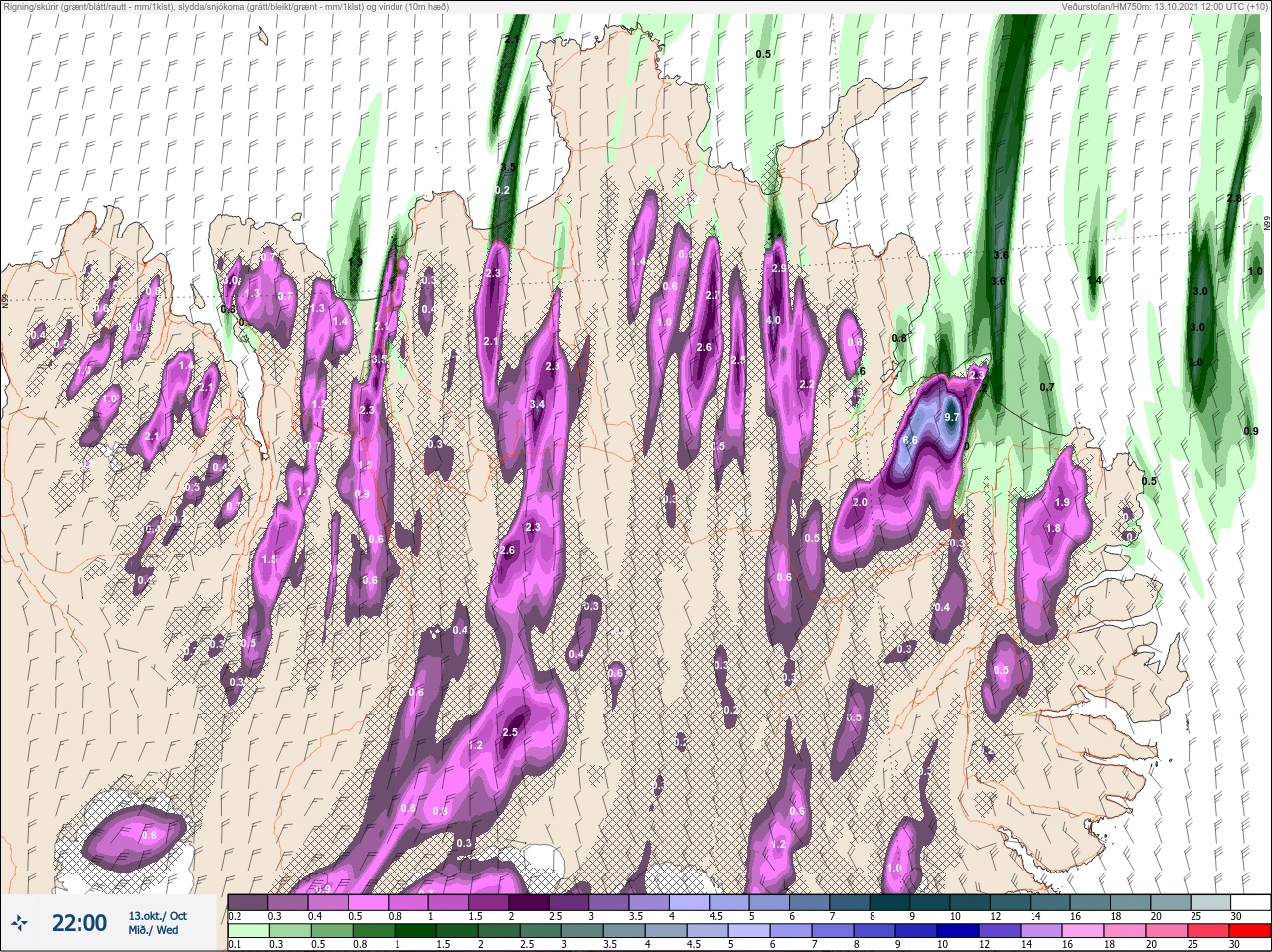
Task: Click the palest green rain legend swatch between 0.1 and 0.3
Action: [248, 931]
